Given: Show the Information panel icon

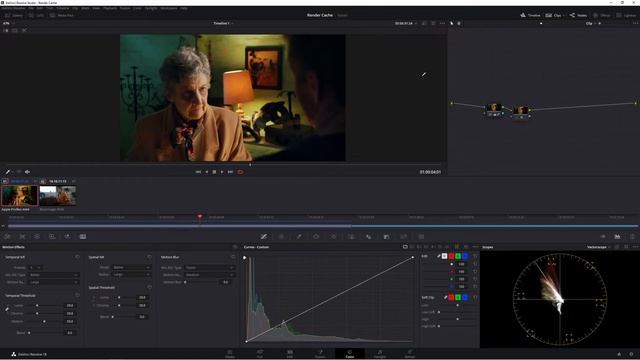Looking at the screenshot, I should (632, 236).
